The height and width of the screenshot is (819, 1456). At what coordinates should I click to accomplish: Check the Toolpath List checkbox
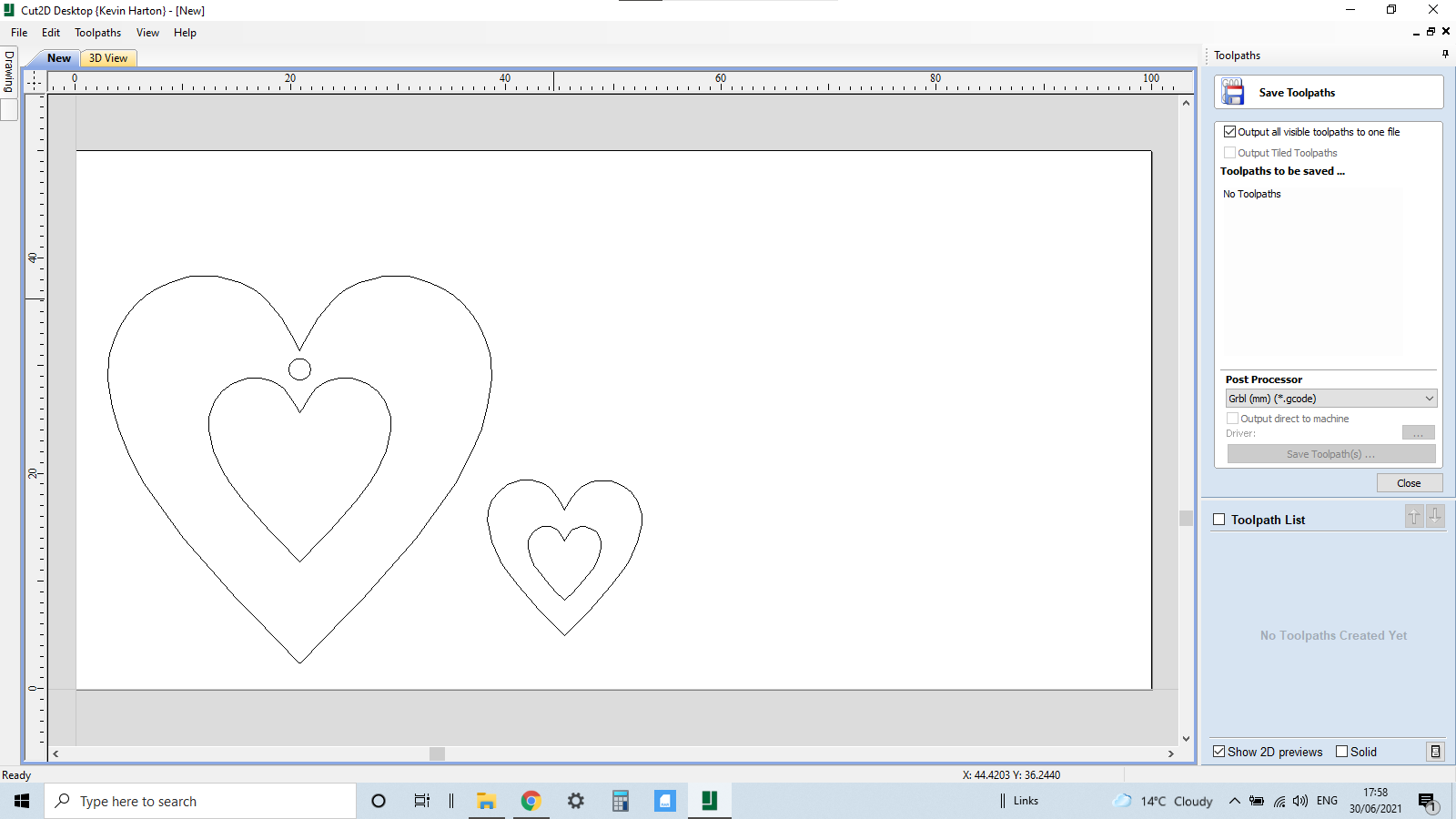pyautogui.click(x=1219, y=519)
